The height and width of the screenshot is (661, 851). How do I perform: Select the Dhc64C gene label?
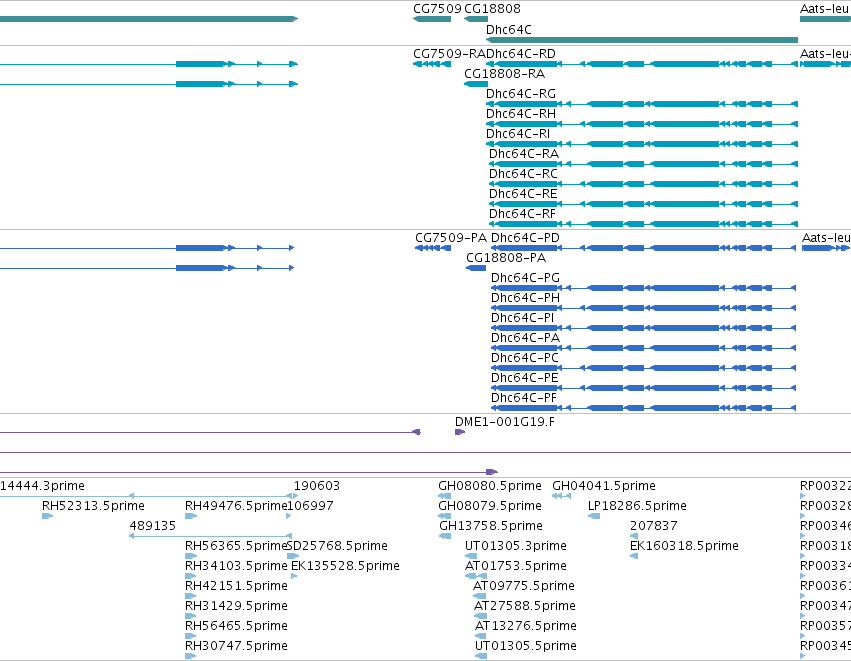(x=509, y=29)
